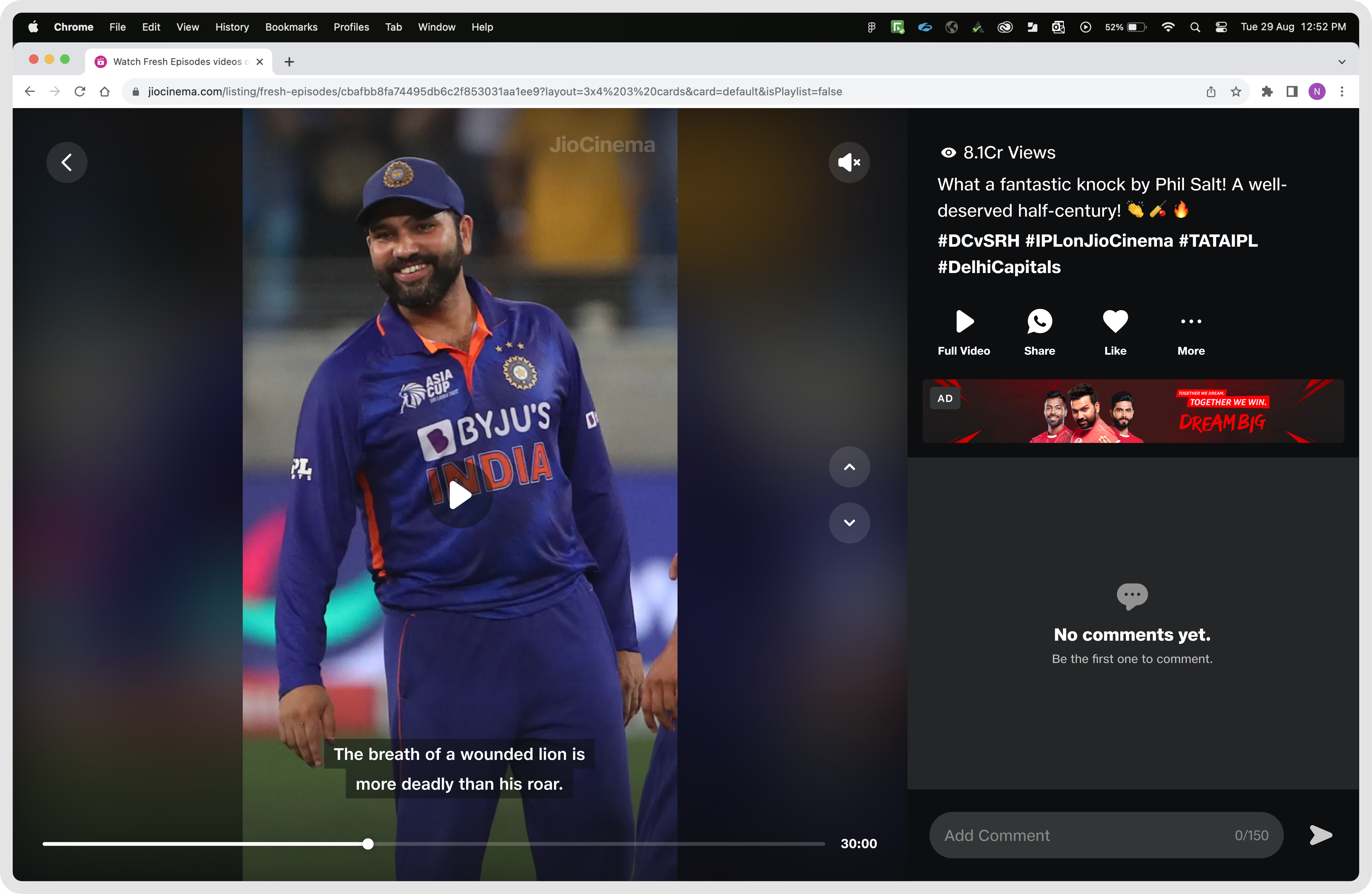Screen dimensions: 1372x894
Task: Open the More options three-dots icon
Action: click(1191, 321)
